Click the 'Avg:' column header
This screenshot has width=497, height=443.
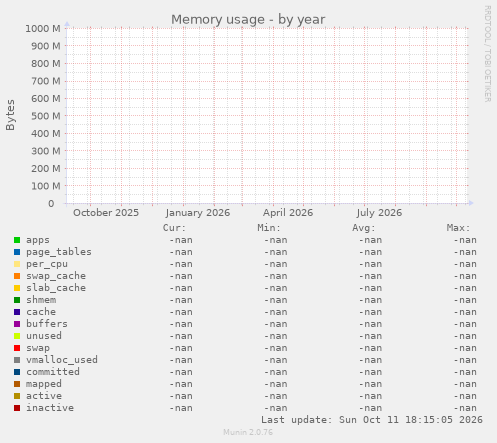pyautogui.click(x=364, y=228)
